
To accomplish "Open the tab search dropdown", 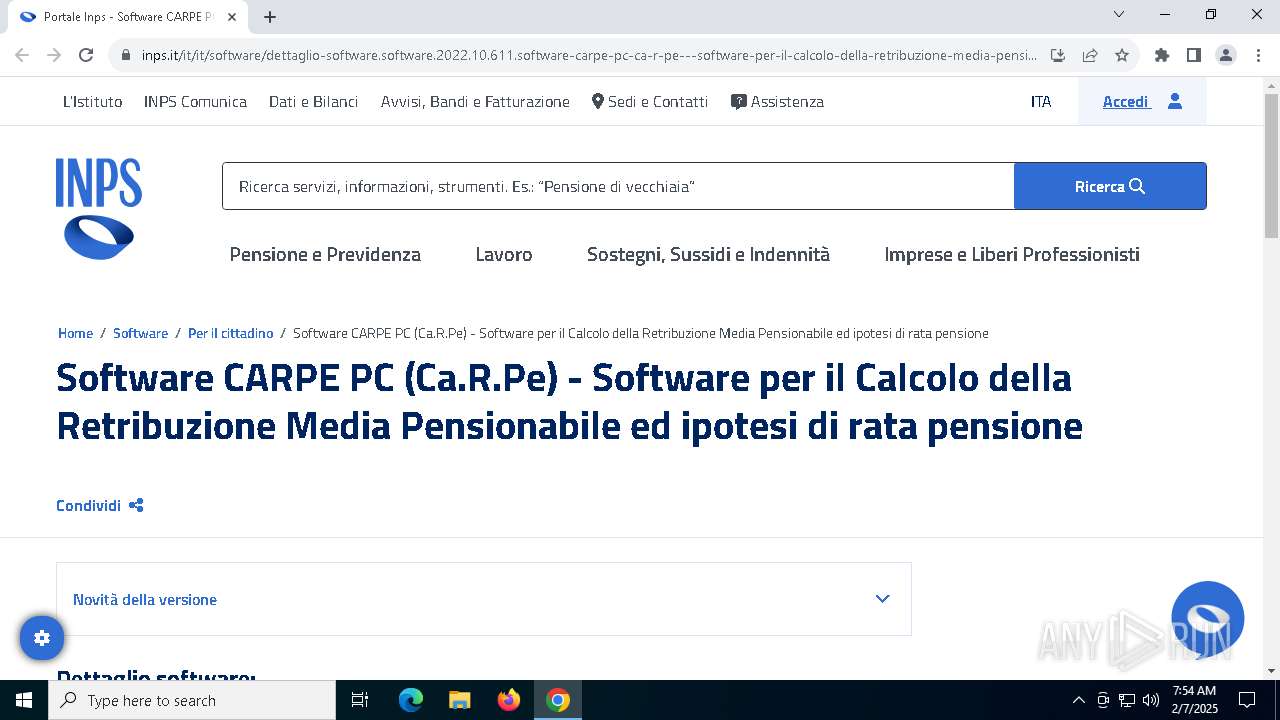I will pos(1119,15).
